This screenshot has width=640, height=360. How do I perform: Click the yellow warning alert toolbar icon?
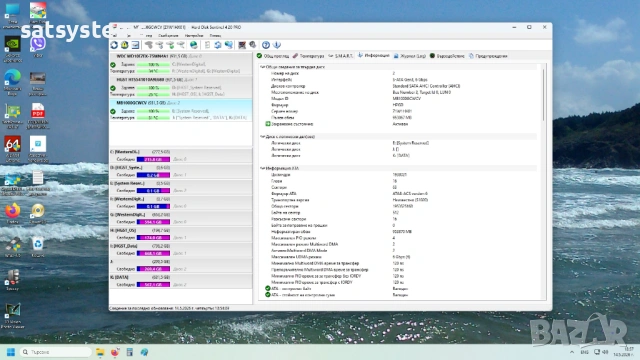pos(124,45)
